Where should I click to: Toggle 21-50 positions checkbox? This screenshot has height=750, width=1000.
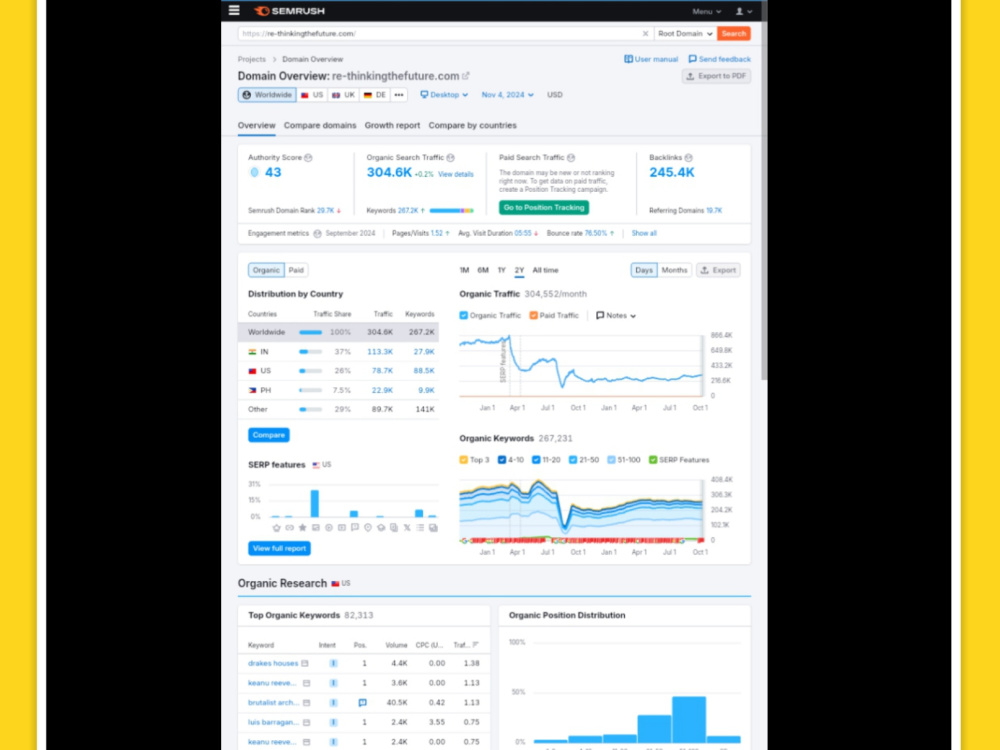(x=573, y=460)
